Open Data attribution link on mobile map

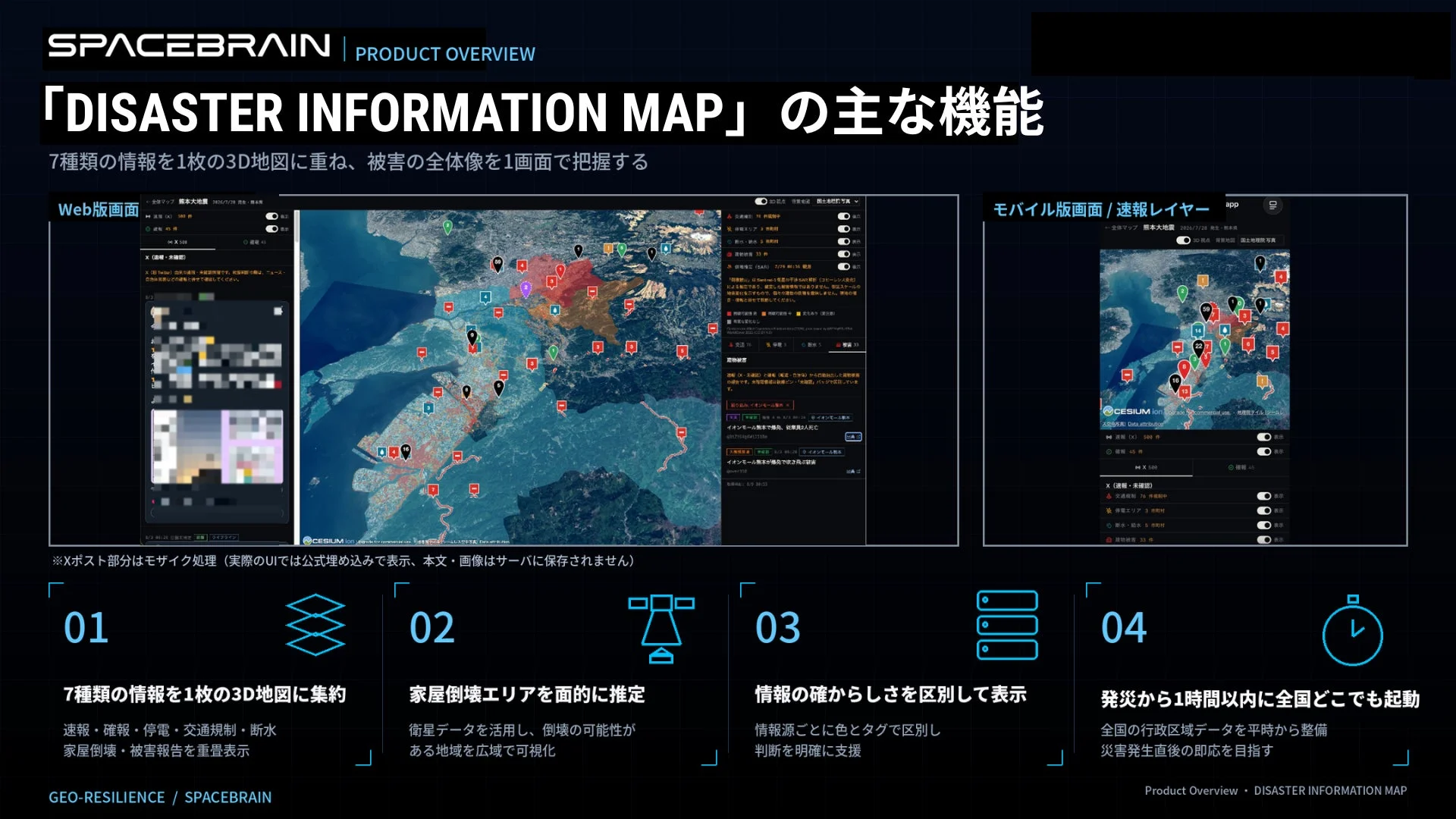(x=1145, y=424)
